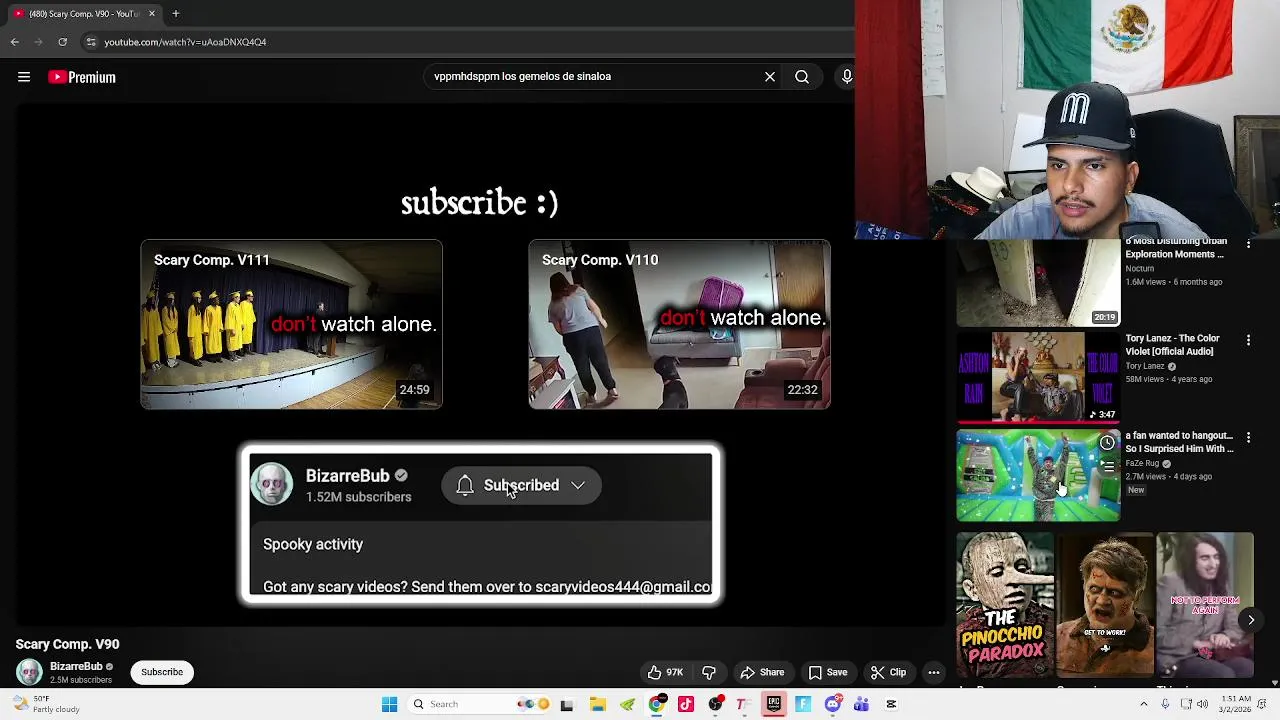This screenshot has height=720, width=1280.
Task: Open more actions three-dot menu
Action: (x=934, y=672)
